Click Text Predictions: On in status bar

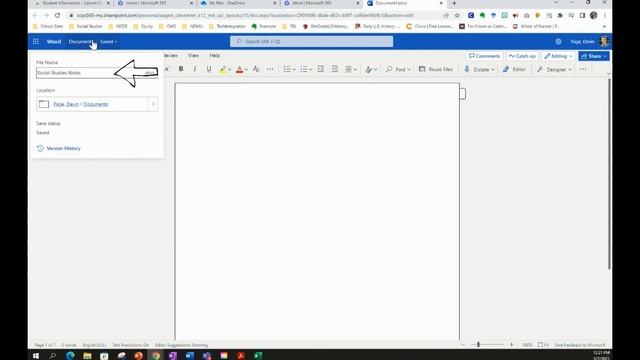[131, 345]
